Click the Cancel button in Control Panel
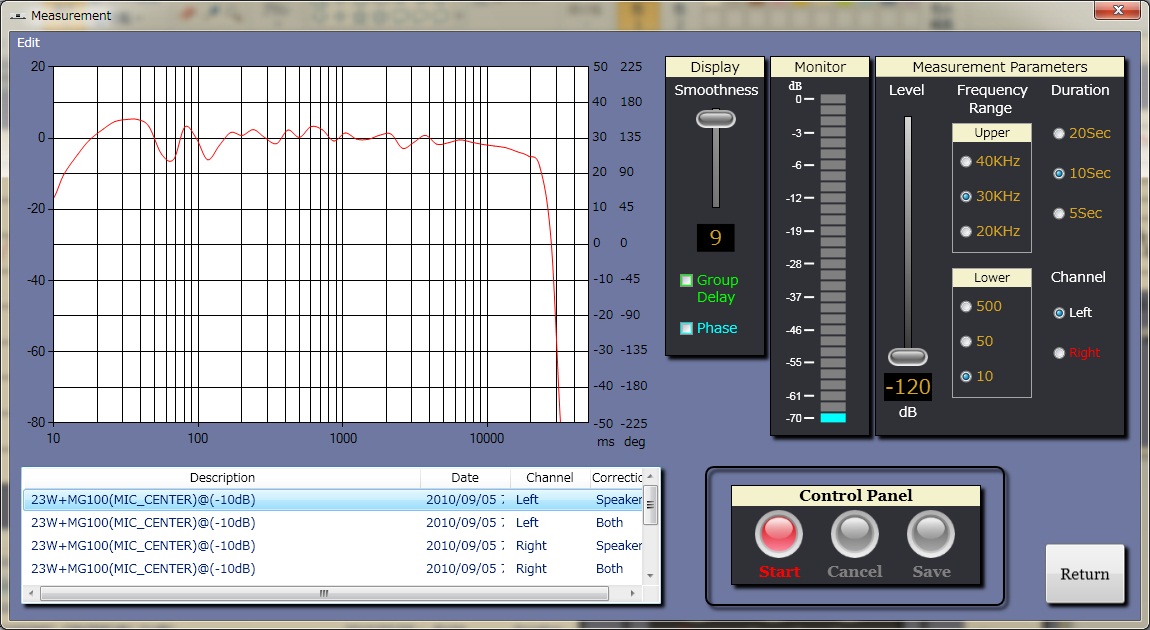The height and width of the screenshot is (630, 1150). point(854,534)
